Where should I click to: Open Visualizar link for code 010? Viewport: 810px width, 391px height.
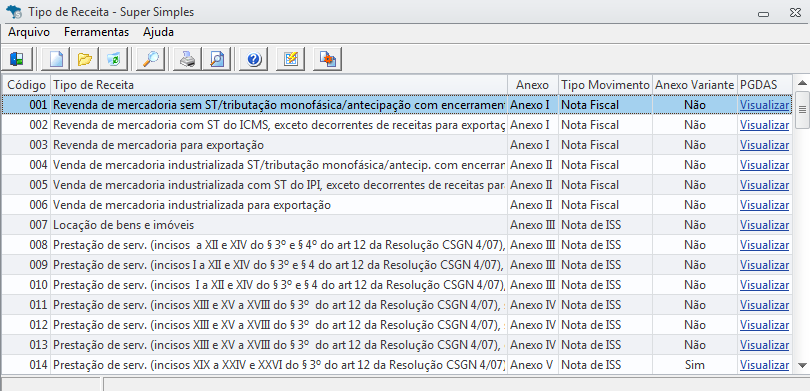pos(764,285)
